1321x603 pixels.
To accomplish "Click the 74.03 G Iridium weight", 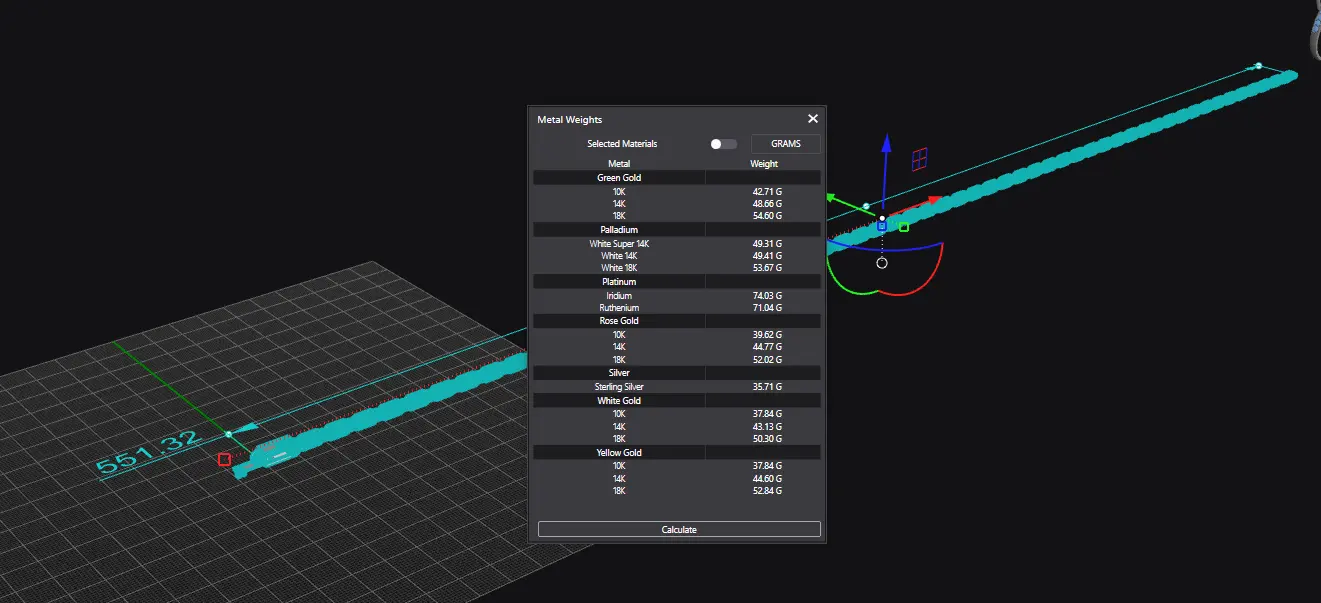I will click(768, 296).
